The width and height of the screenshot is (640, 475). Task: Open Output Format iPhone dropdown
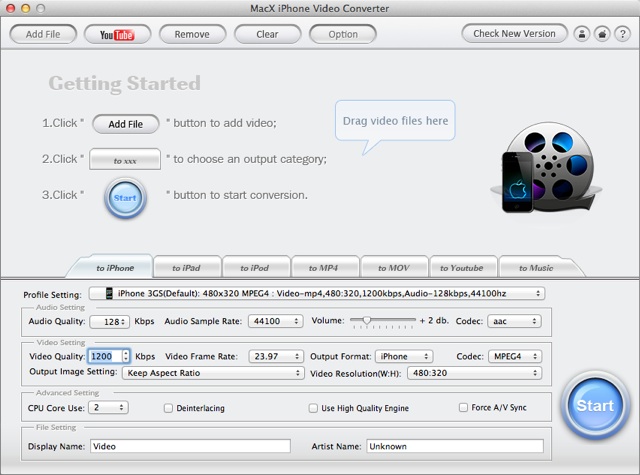tap(404, 356)
